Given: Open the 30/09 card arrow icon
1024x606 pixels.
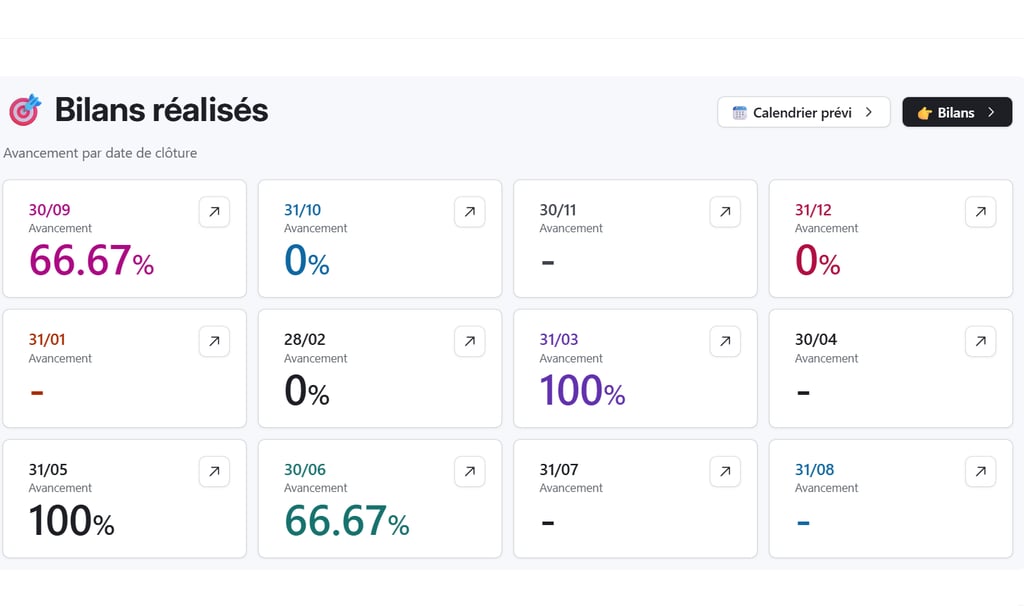Looking at the screenshot, I should [x=214, y=212].
